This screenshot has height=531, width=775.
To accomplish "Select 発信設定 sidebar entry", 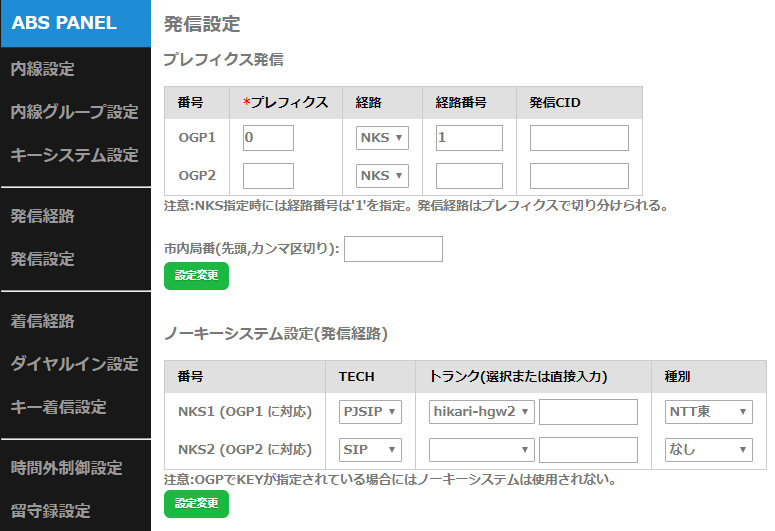I will [43, 259].
